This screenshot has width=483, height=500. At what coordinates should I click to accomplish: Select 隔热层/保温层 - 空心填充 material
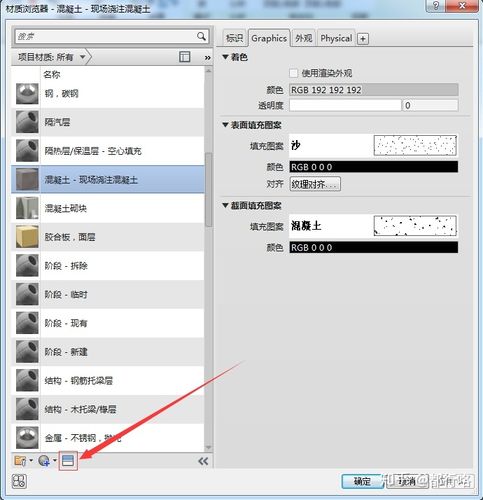(108, 151)
